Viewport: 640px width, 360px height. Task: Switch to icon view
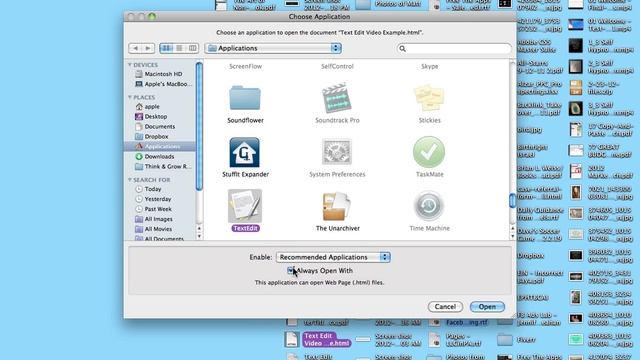[166, 48]
